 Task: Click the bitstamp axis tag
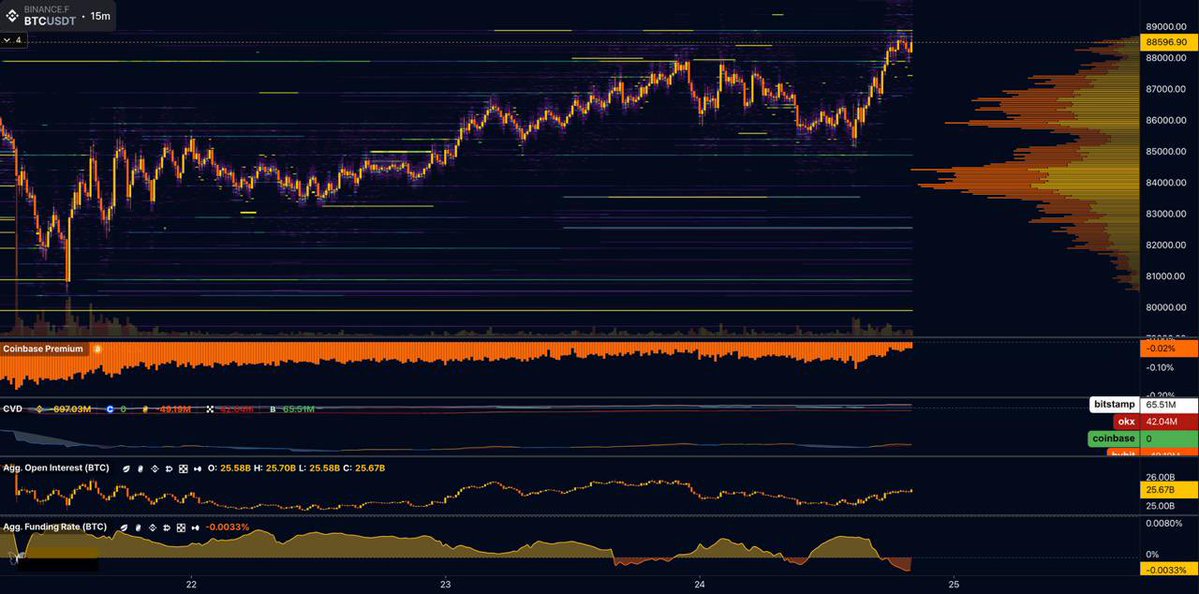(1115, 404)
